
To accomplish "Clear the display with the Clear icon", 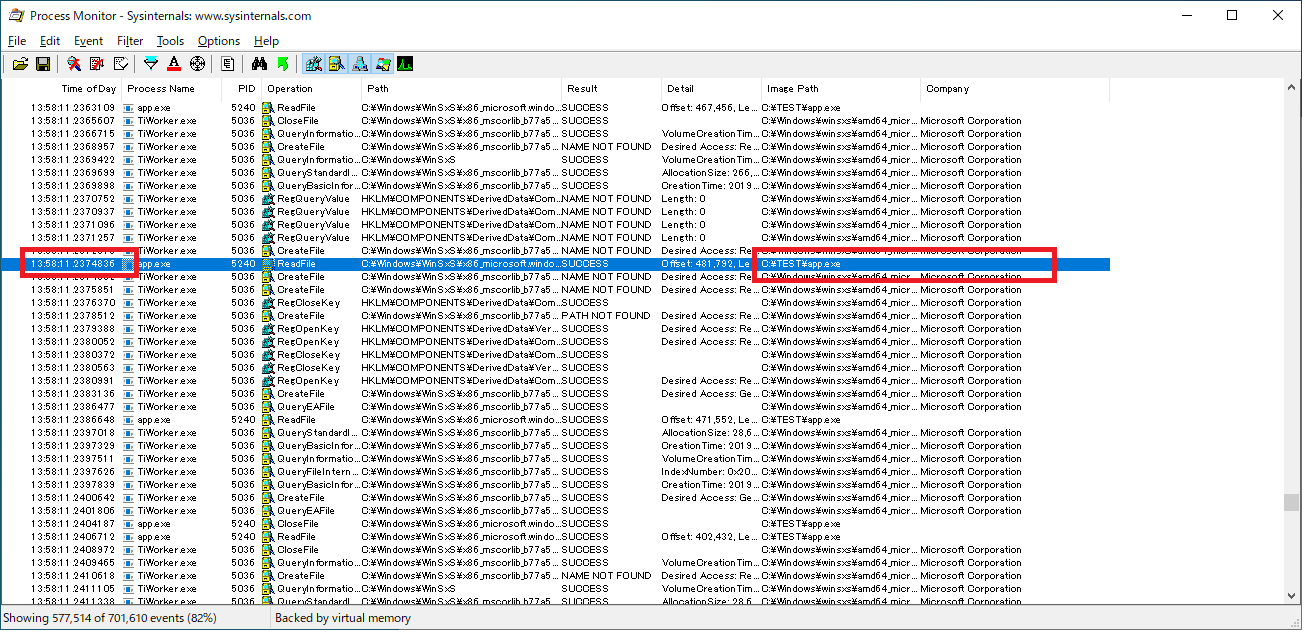I will pyautogui.click(x=120, y=64).
